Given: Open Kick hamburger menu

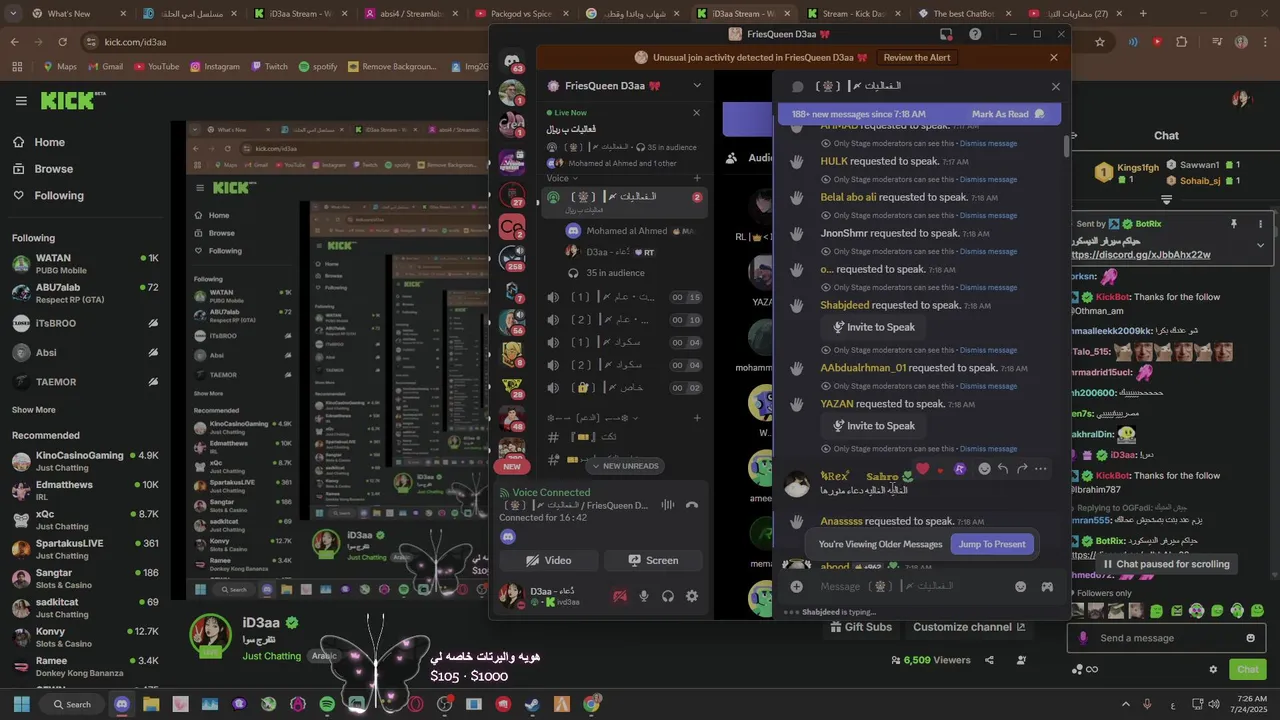Looking at the screenshot, I should coord(21,101).
